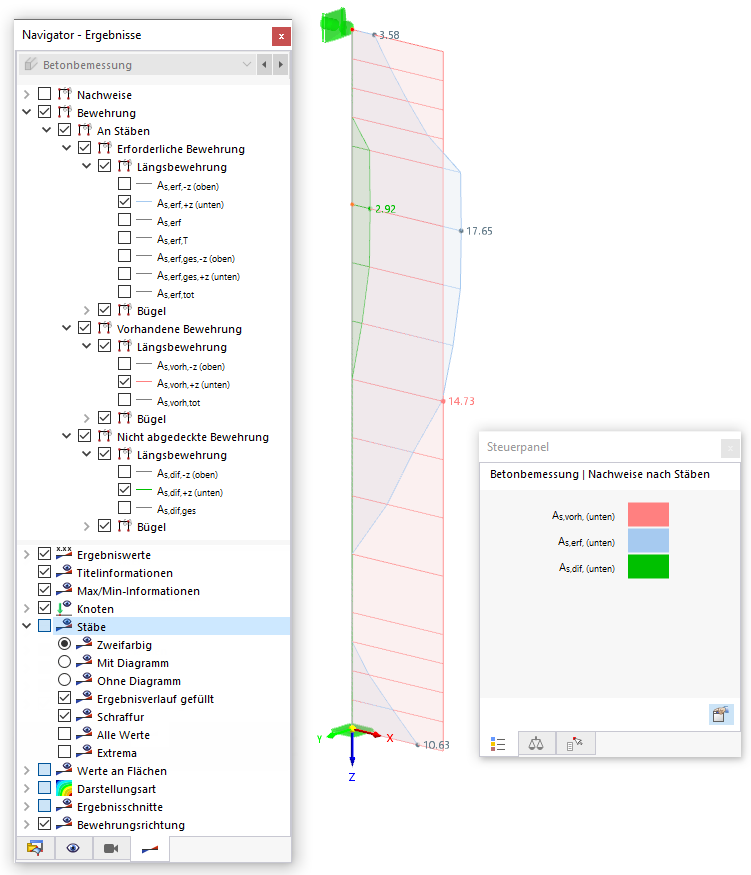Enable As,erf,T checkbox
Image resolution: width=751 pixels, height=875 pixels.
coord(124,238)
